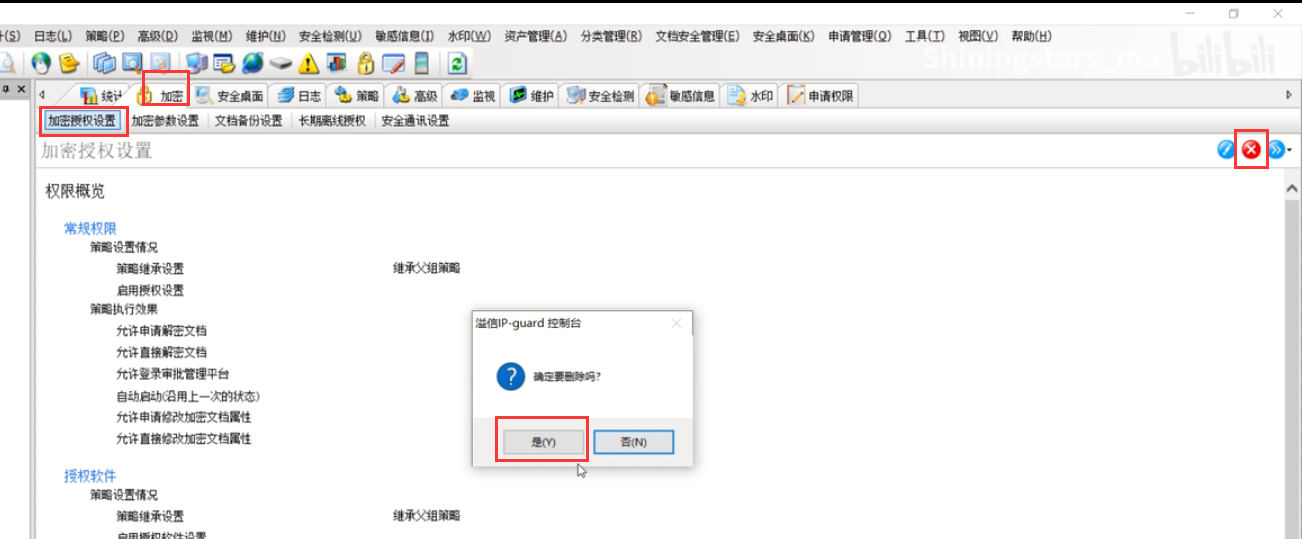The width and height of the screenshot is (1302, 539).
Task: Click the blue pencil edit icon
Action: coord(1226,150)
